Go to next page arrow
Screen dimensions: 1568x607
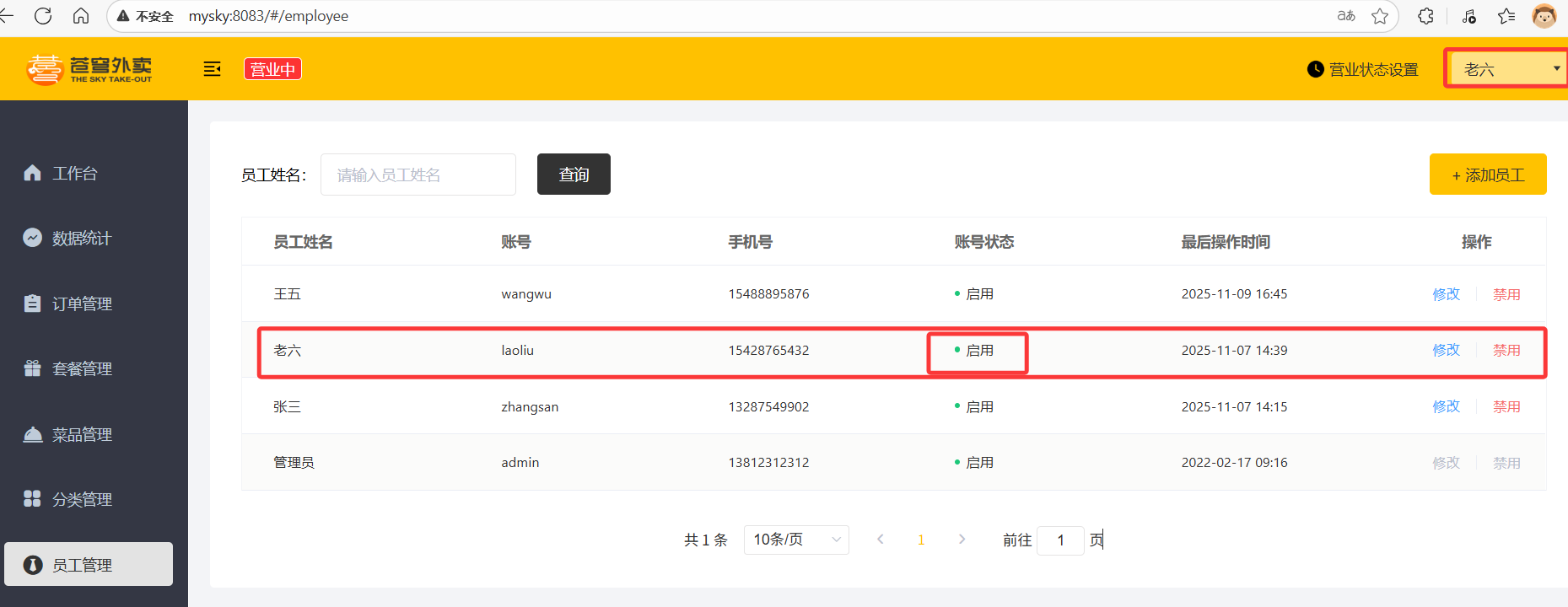[962, 540]
